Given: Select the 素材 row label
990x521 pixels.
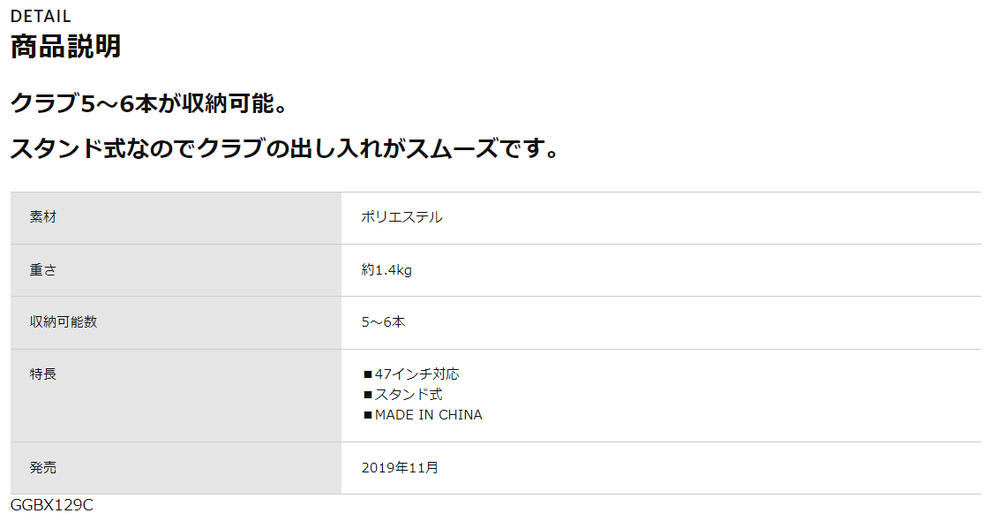Looking at the screenshot, I should point(43,217).
